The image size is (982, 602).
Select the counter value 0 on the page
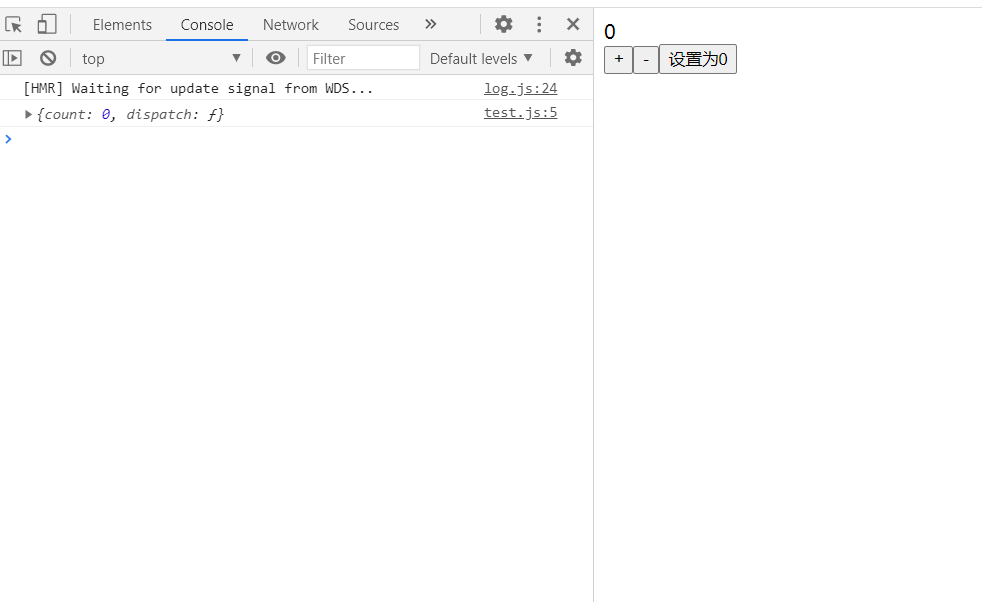610,31
